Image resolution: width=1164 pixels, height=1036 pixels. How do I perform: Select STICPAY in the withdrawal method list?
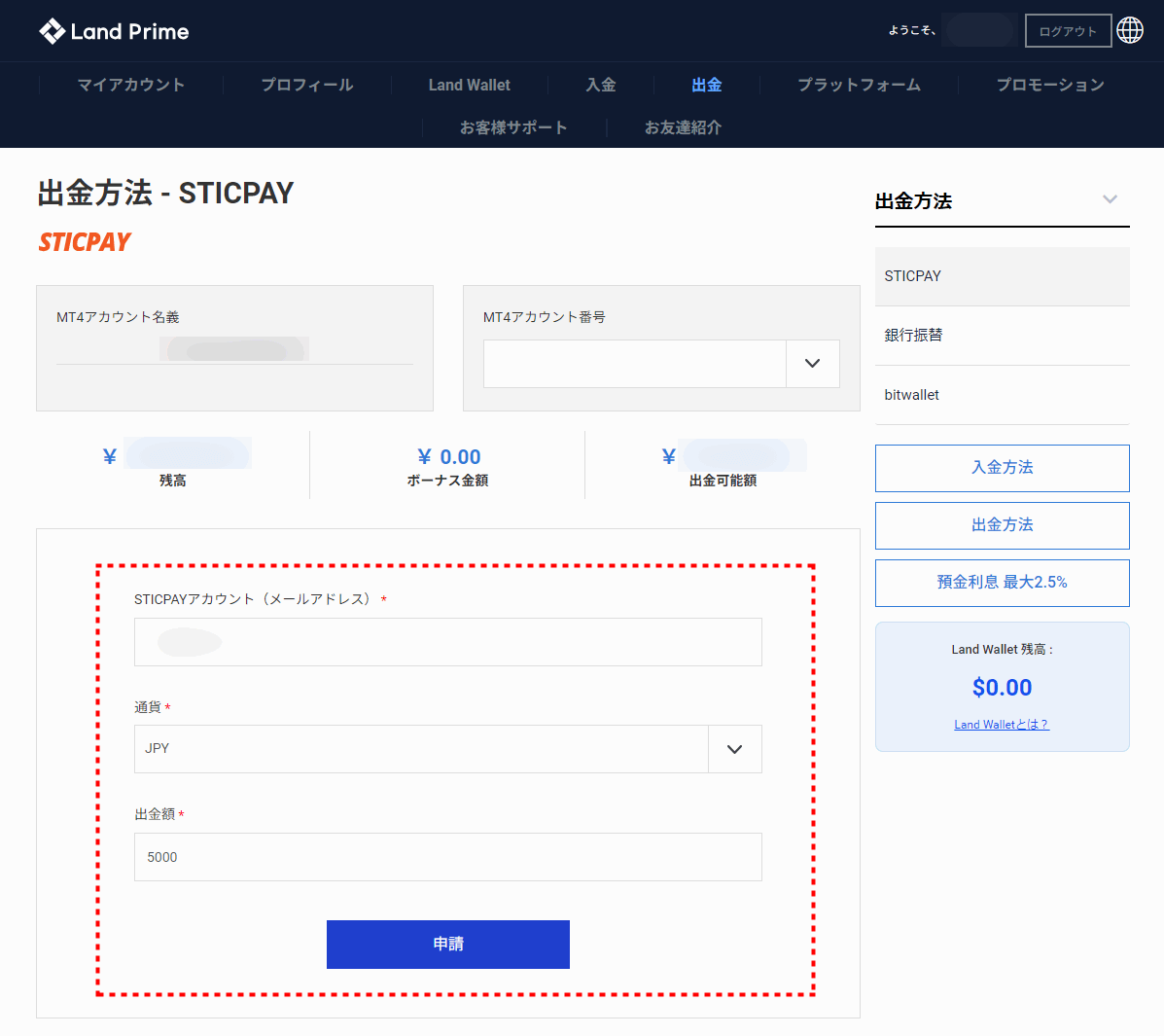pos(1003,276)
